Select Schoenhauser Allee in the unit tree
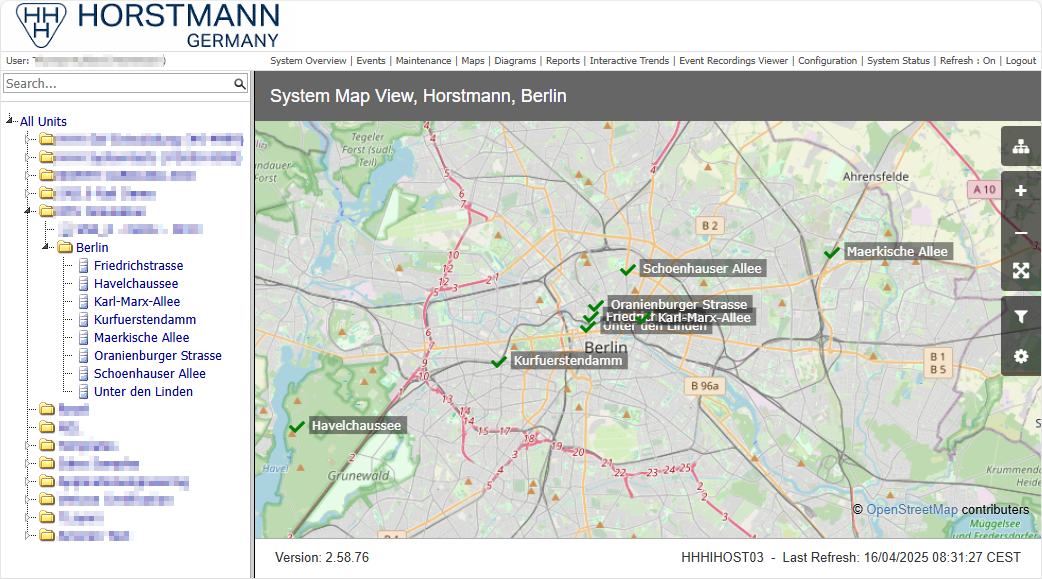This screenshot has width=1042, height=579. [150, 374]
